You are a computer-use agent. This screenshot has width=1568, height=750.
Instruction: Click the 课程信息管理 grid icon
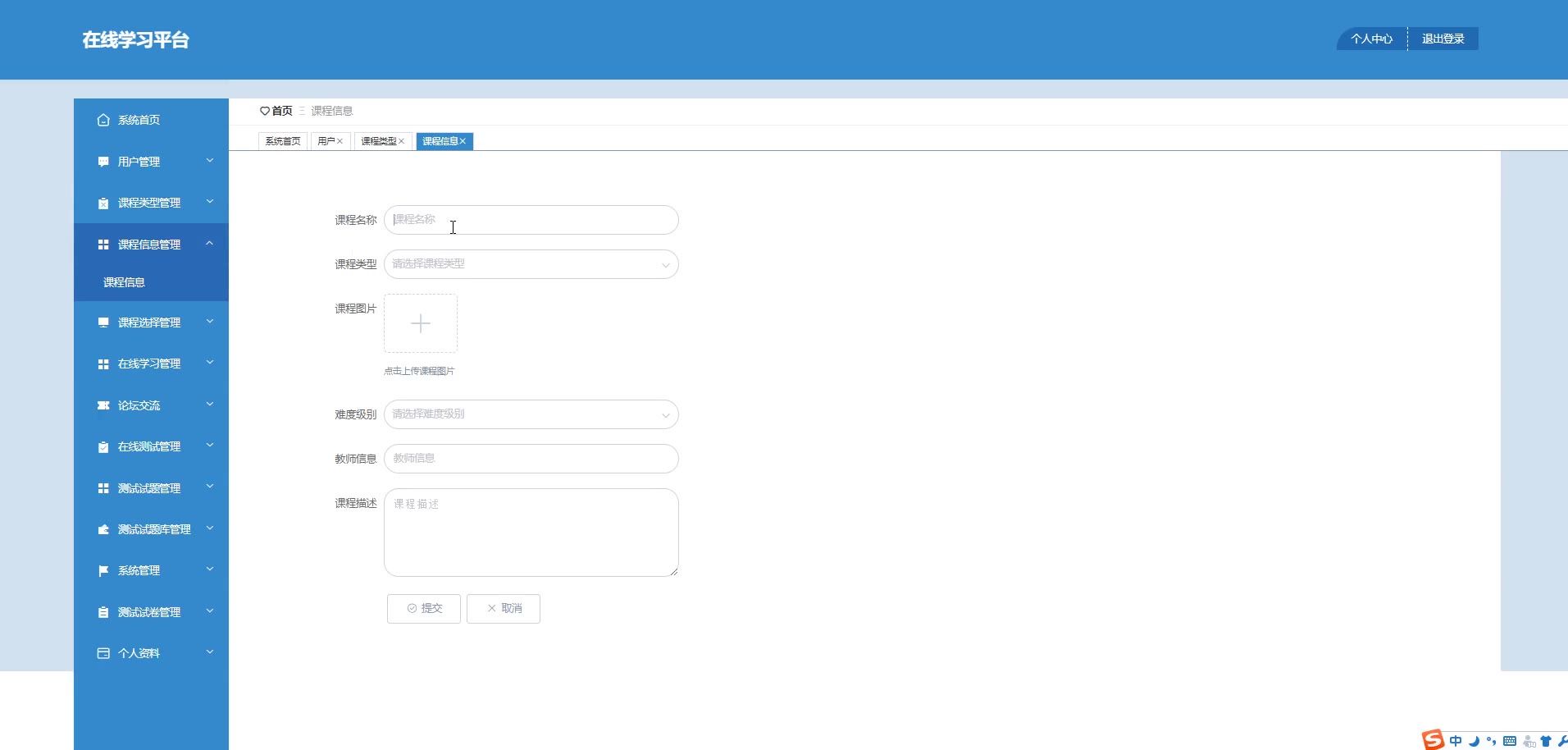point(103,245)
